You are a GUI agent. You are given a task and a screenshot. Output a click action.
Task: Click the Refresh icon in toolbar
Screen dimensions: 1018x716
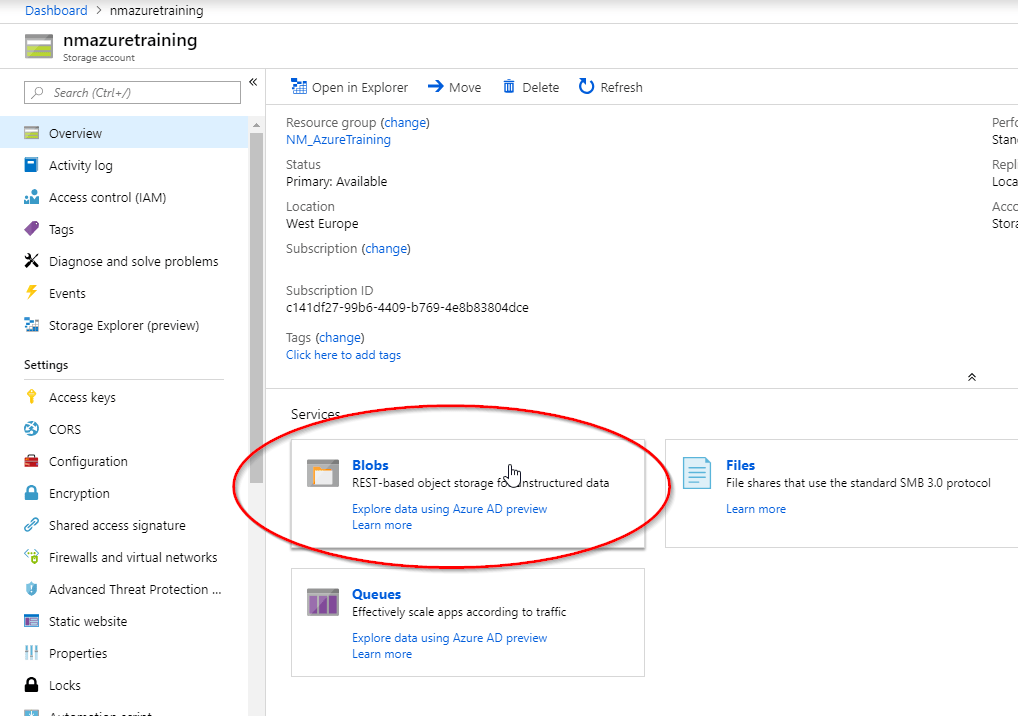tap(587, 87)
